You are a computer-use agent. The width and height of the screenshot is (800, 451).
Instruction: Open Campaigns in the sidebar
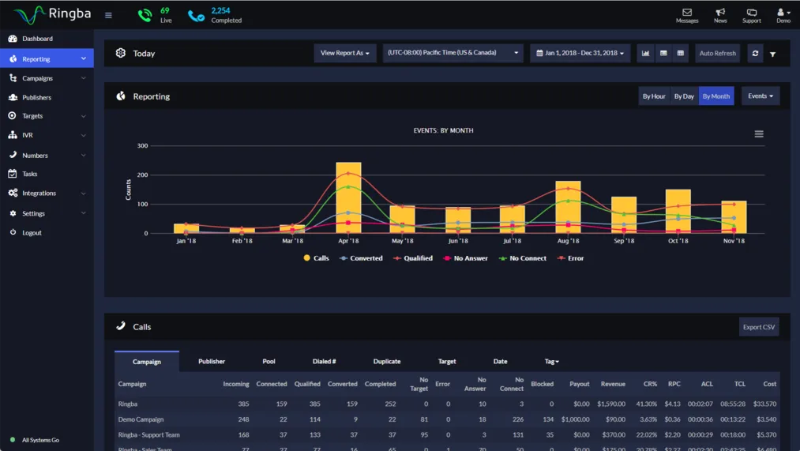(38, 78)
